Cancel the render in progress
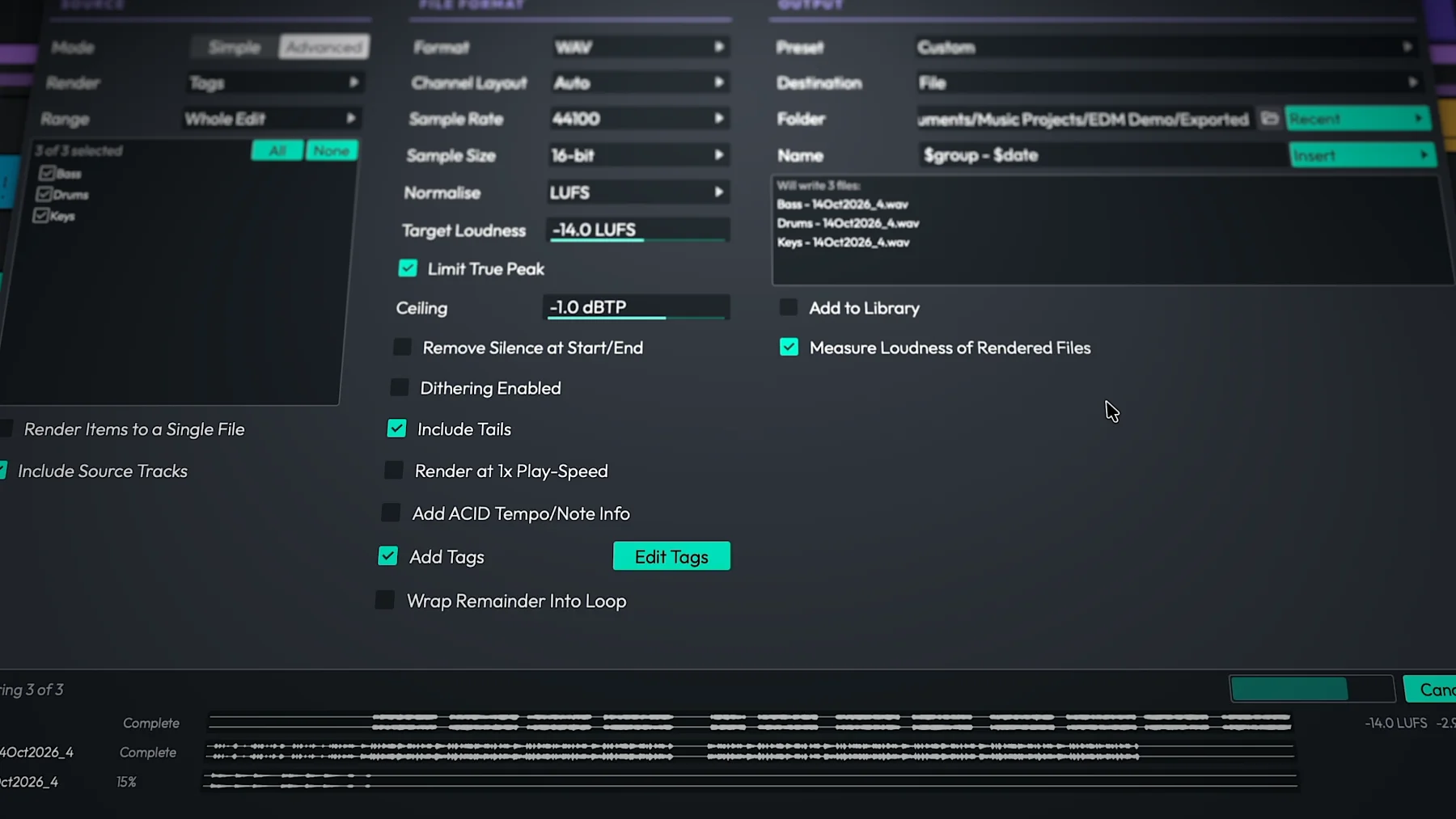 click(1430, 690)
